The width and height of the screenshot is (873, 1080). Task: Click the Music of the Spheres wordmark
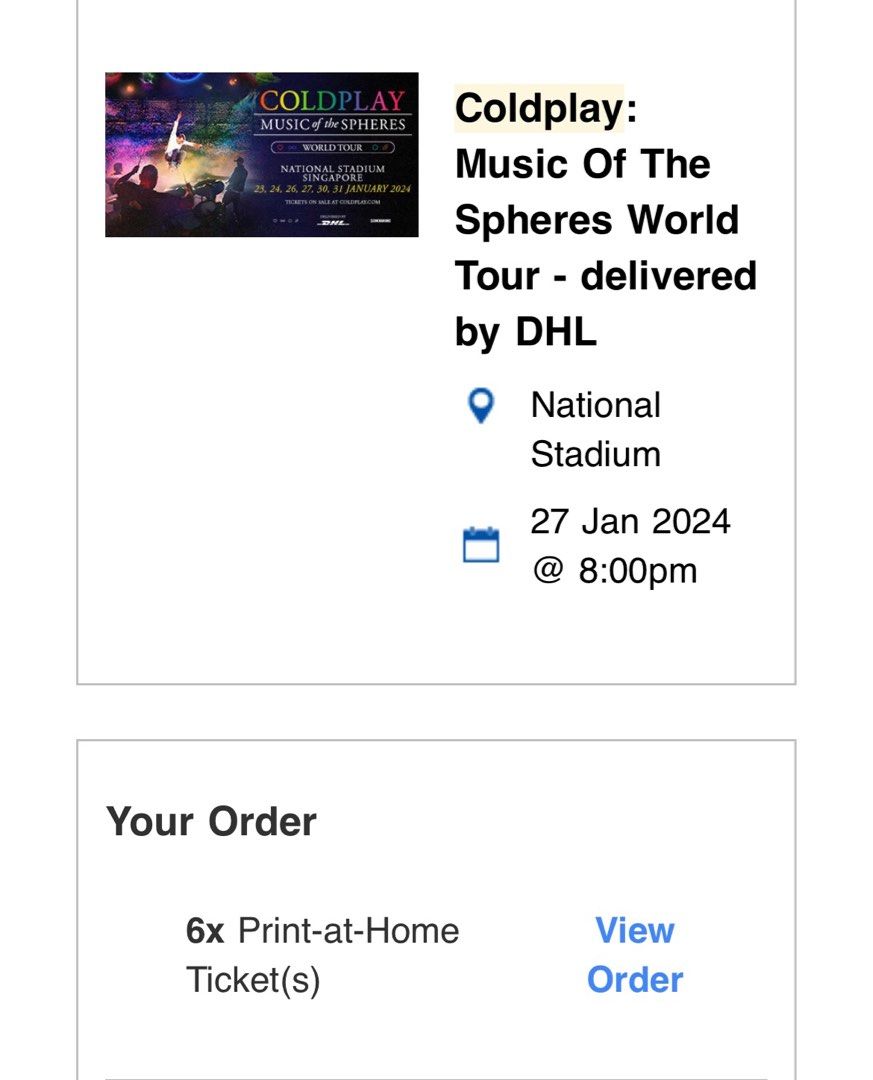tap(331, 123)
